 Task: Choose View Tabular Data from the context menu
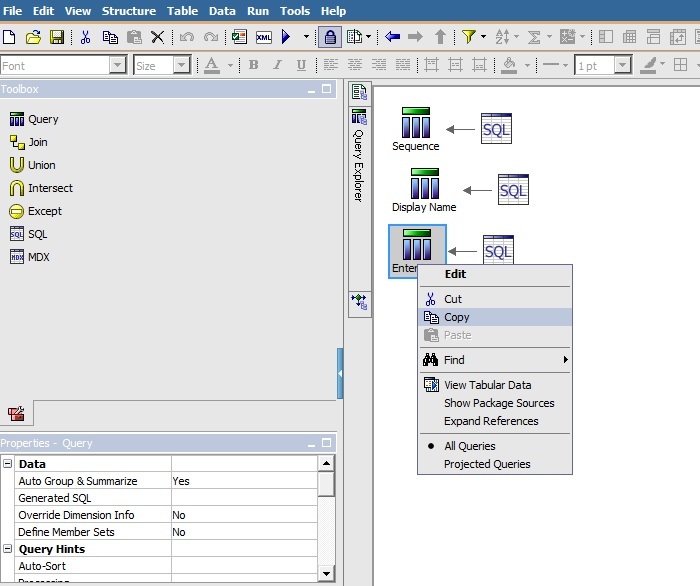[495, 385]
